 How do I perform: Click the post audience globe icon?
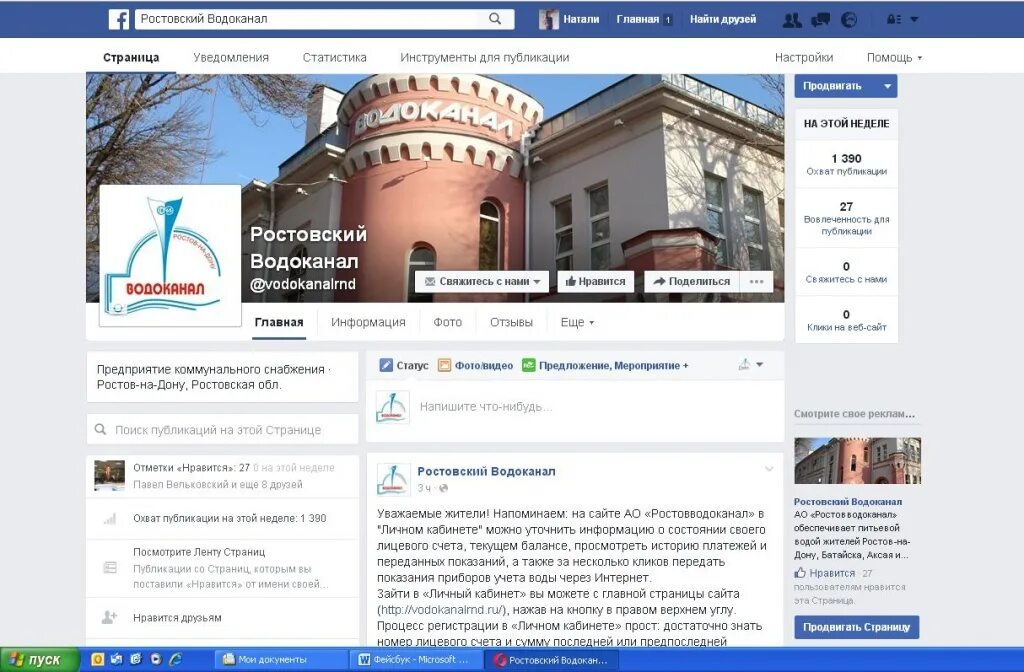[x=443, y=488]
